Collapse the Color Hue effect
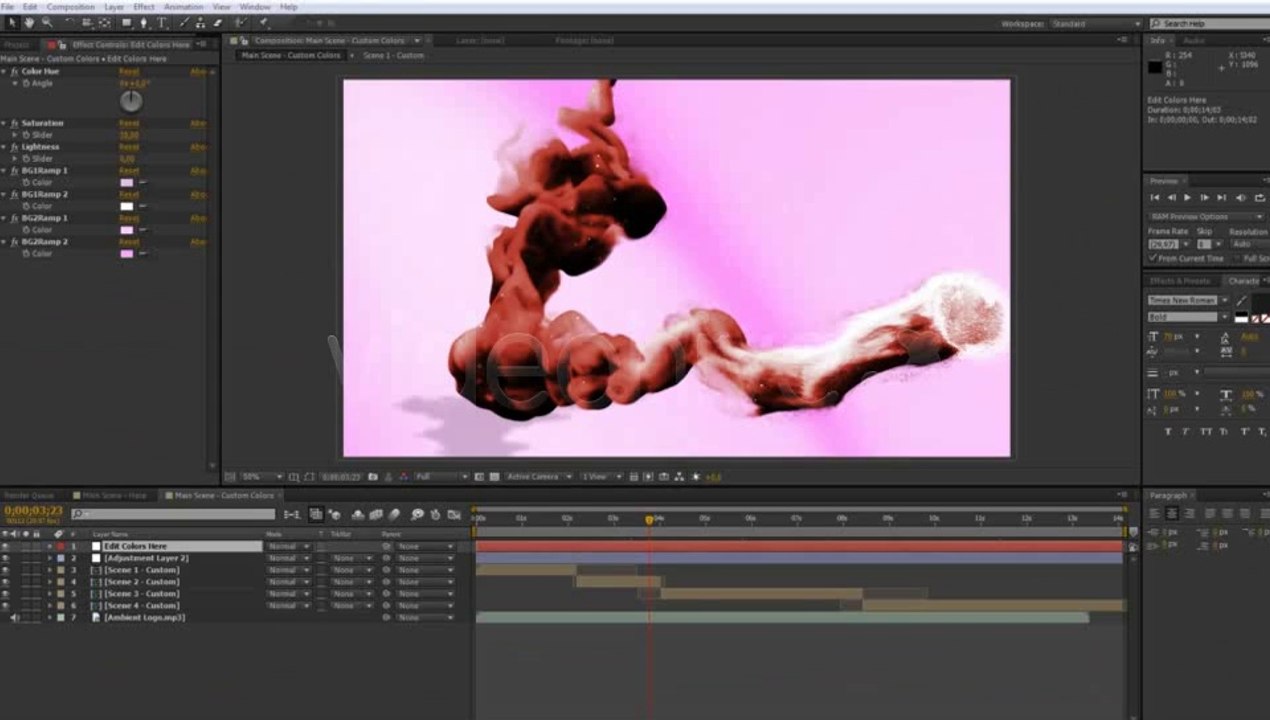Image resolution: width=1270 pixels, height=720 pixels. point(4,72)
